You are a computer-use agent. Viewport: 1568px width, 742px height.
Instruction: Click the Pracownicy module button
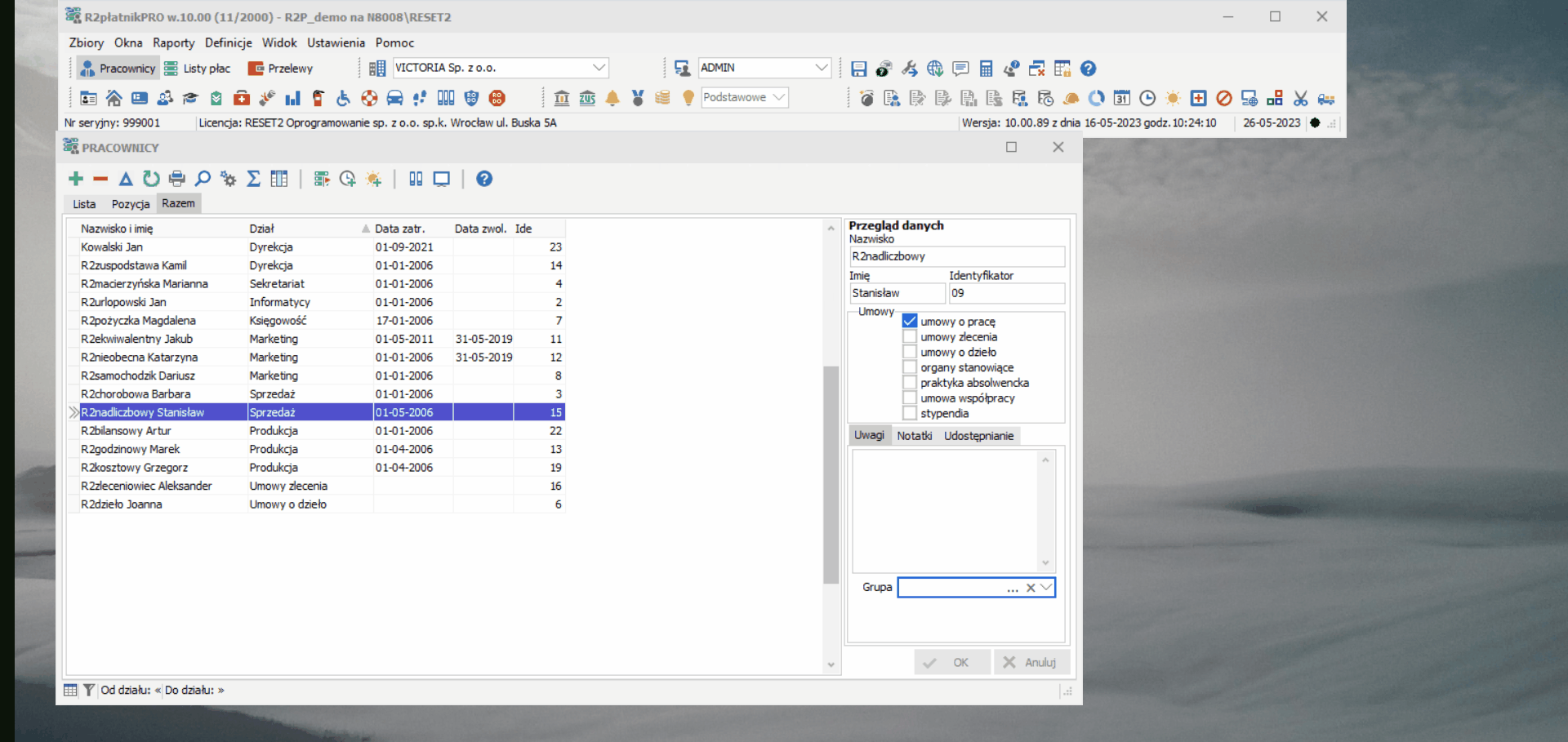tap(118, 69)
